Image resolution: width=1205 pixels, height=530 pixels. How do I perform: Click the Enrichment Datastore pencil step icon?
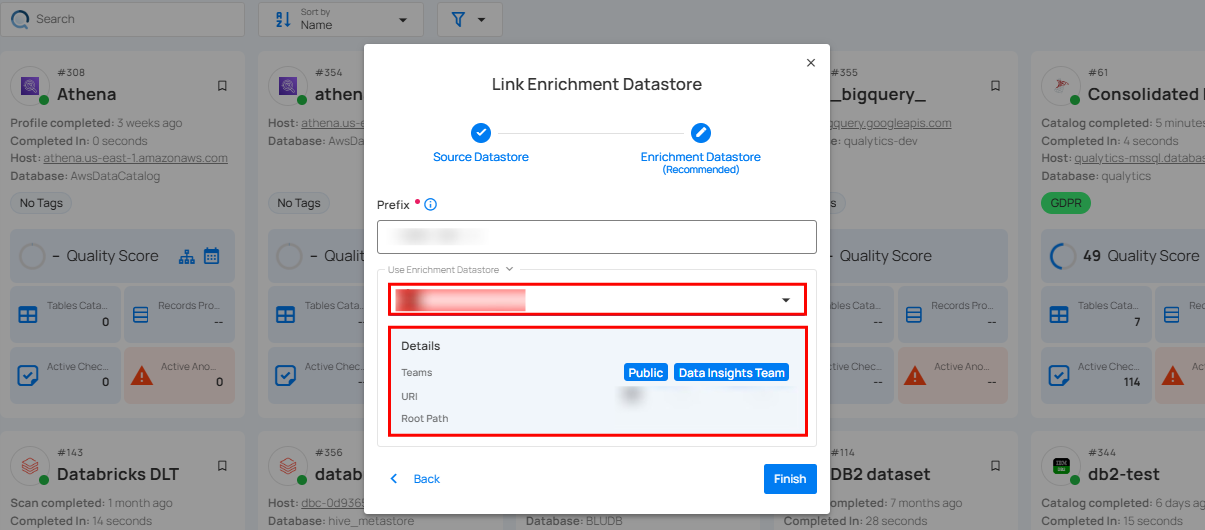701,133
